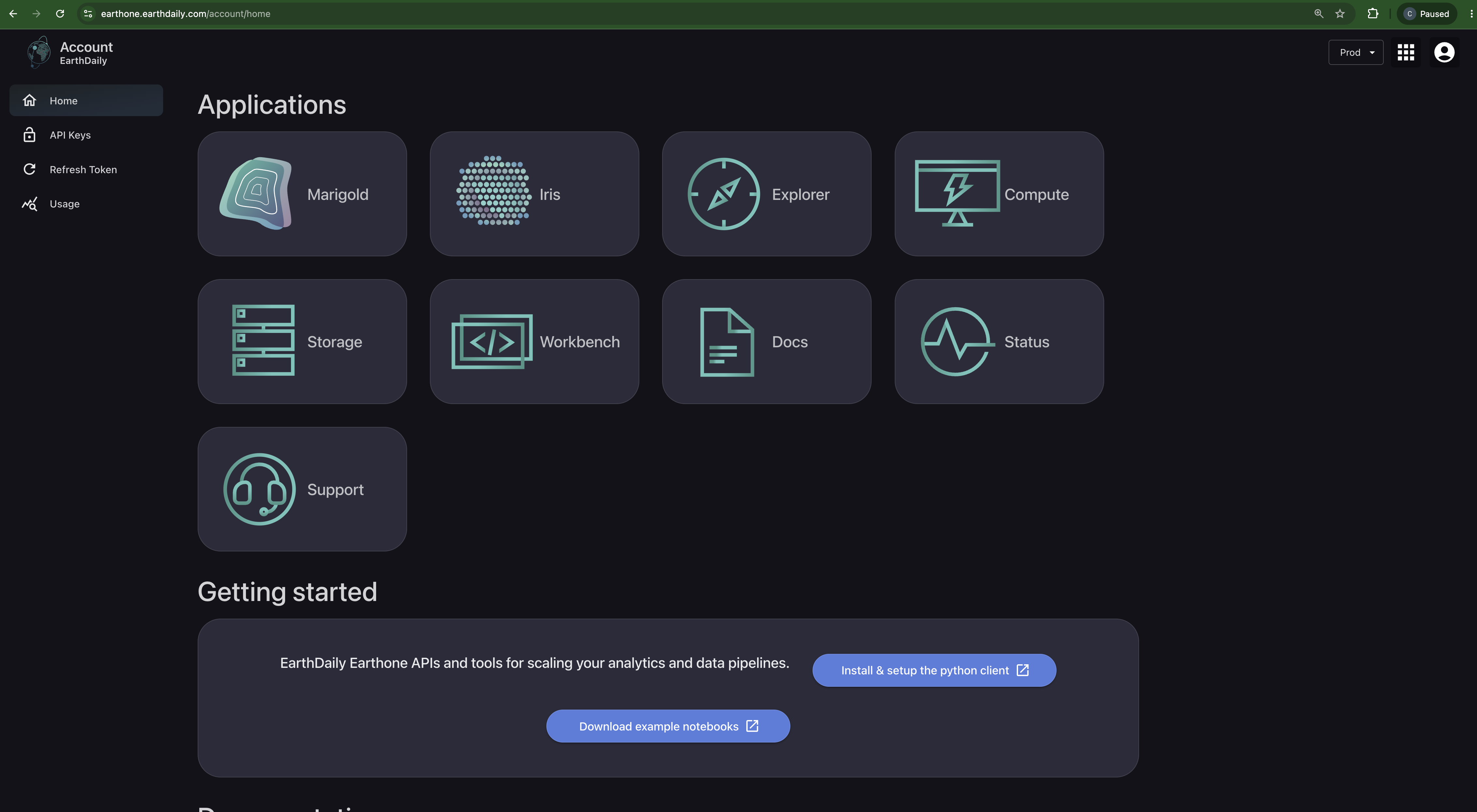Click the Iris card label text
This screenshot has height=812, width=1477.
click(x=549, y=194)
